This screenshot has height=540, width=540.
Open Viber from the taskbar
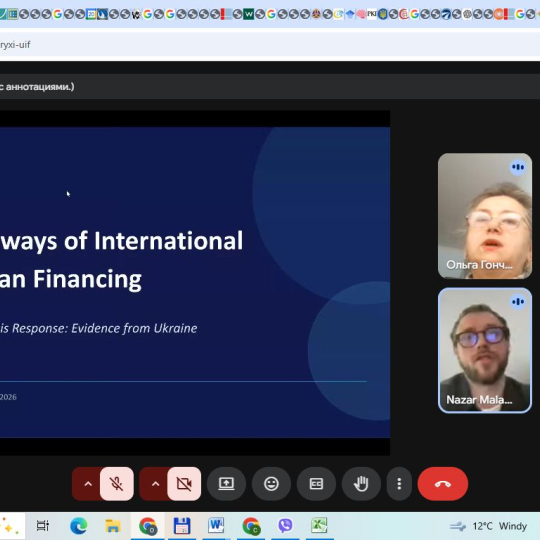click(x=285, y=526)
